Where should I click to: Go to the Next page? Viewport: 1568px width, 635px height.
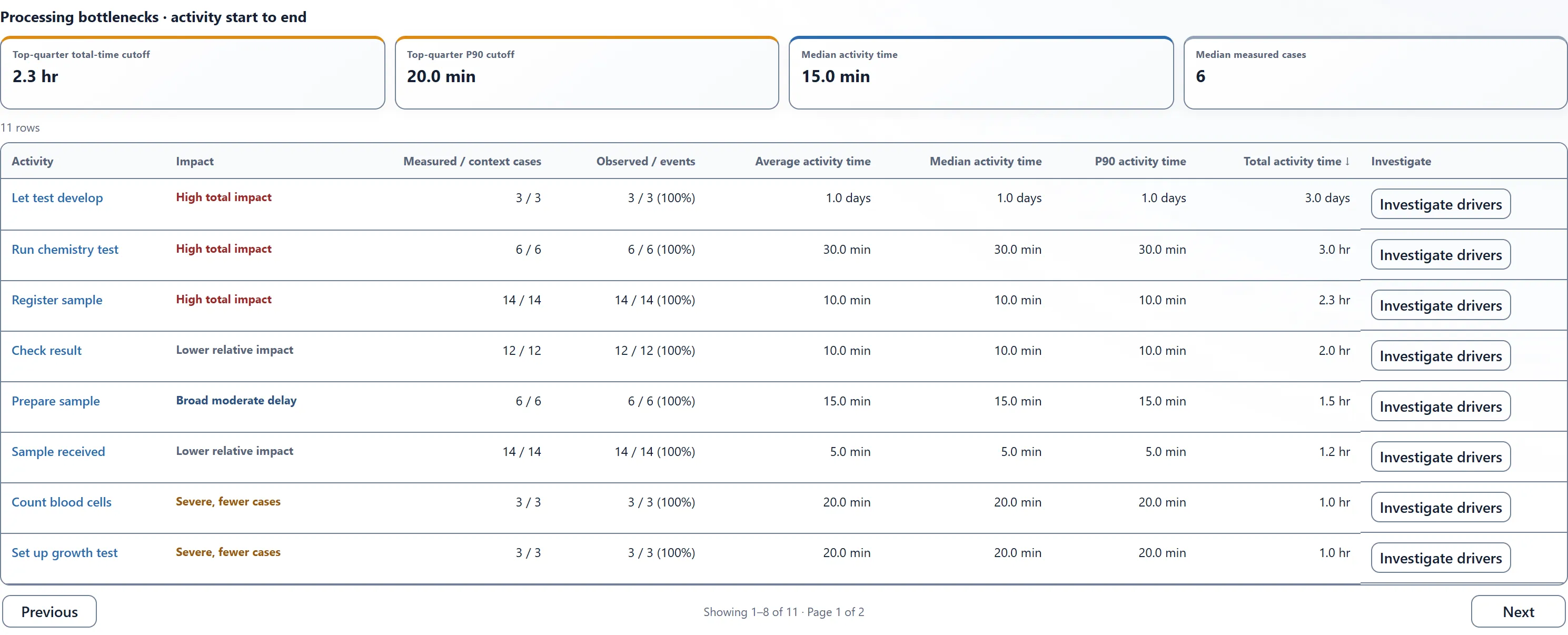click(1518, 611)
